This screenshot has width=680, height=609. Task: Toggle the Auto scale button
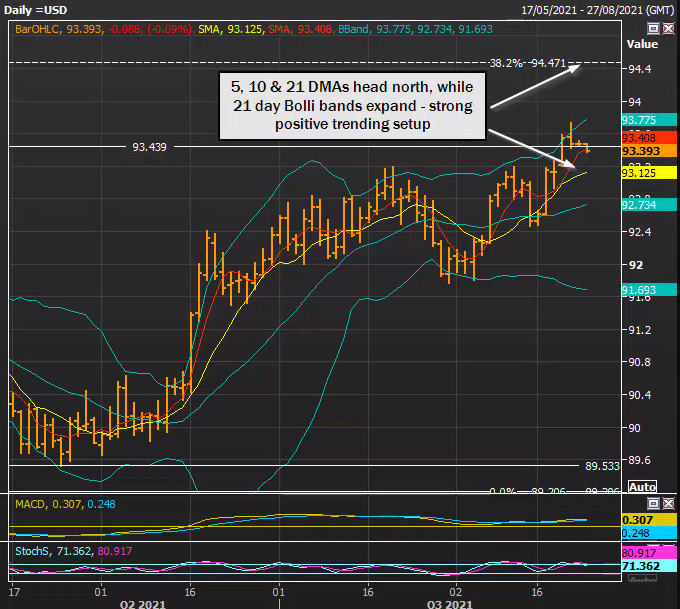[641, 486]
